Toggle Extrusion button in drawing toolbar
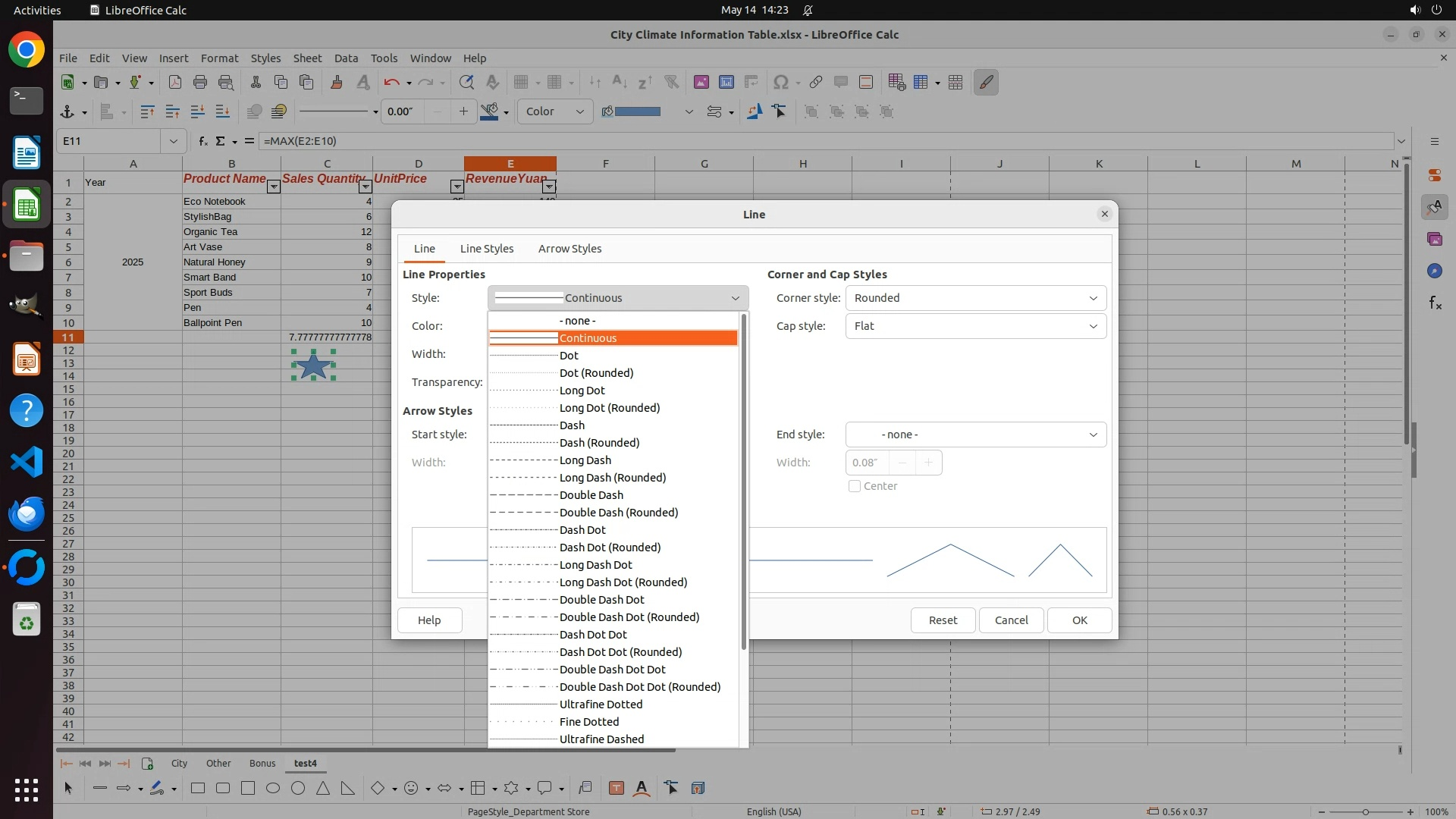The height and width of the screenshot is (819, 1456). tap(698, 789)
